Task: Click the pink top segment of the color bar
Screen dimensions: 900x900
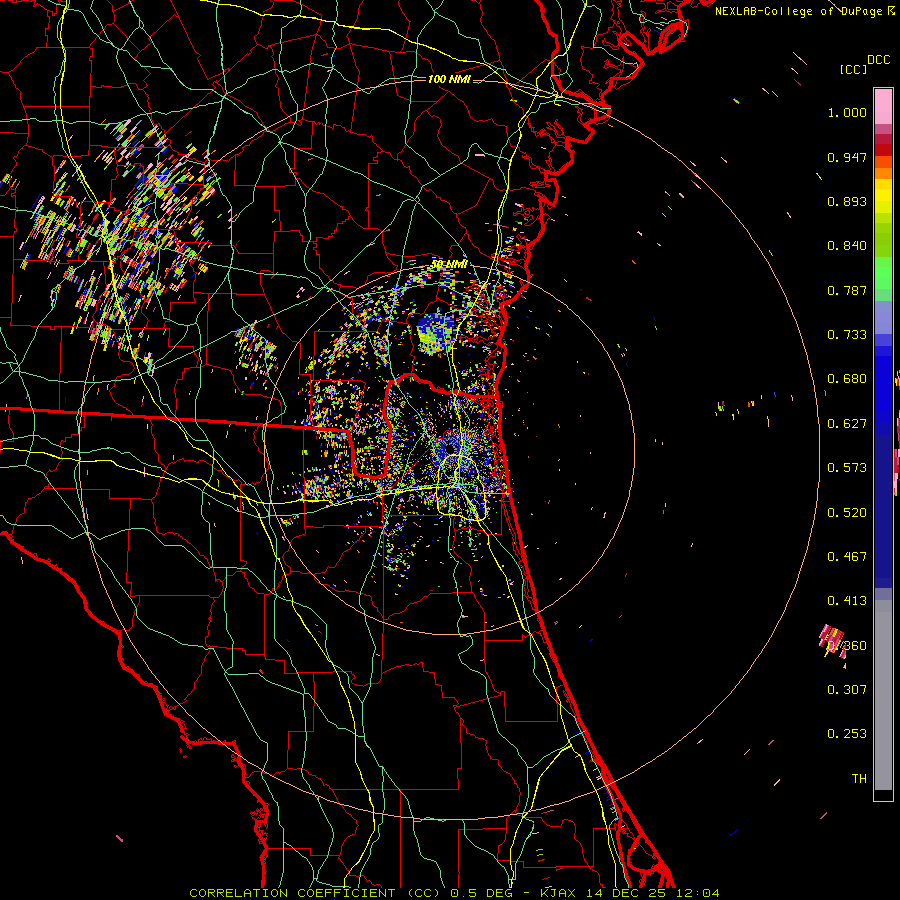Action: (883, 106)
